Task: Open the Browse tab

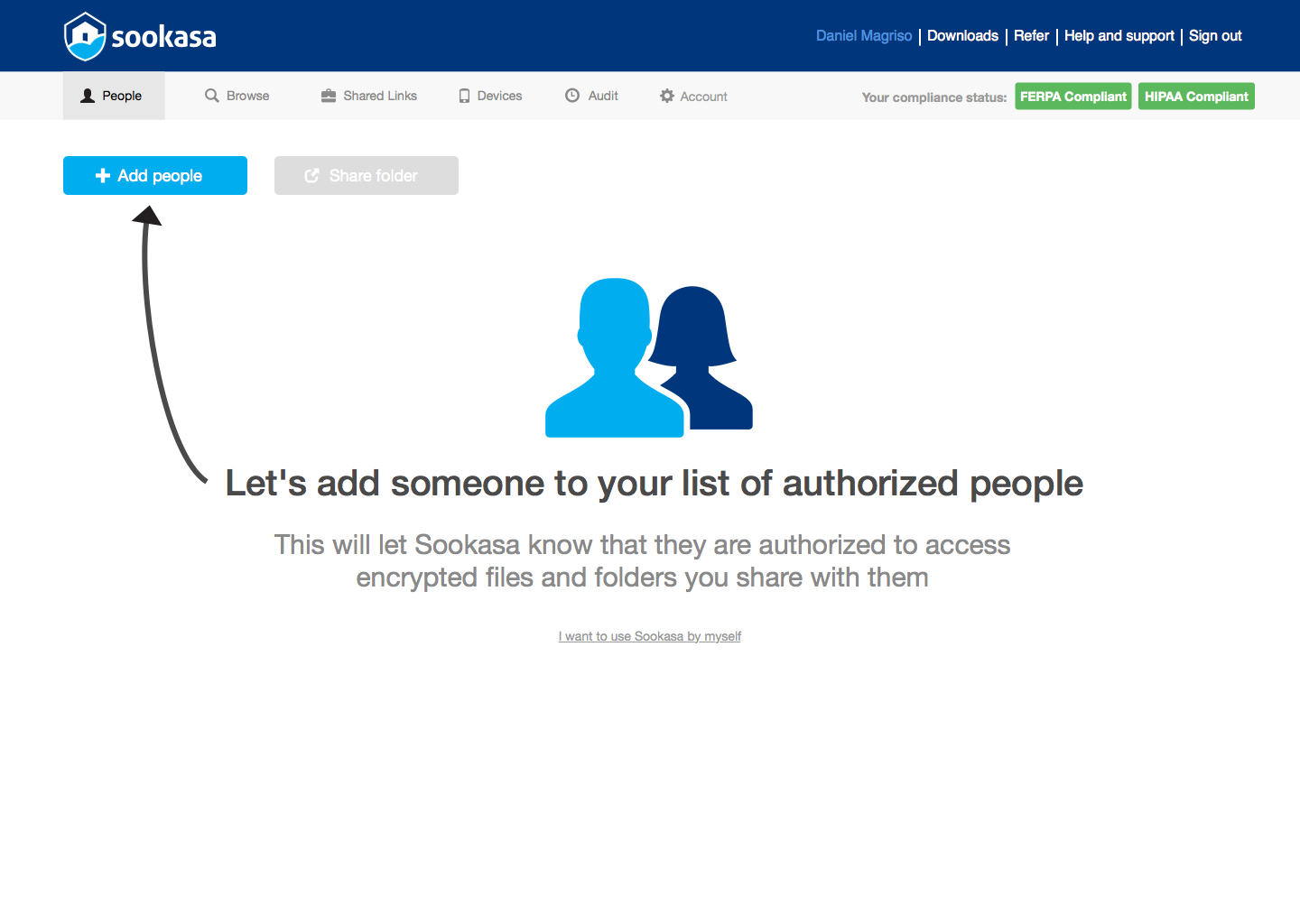Action: pos(247,96)
